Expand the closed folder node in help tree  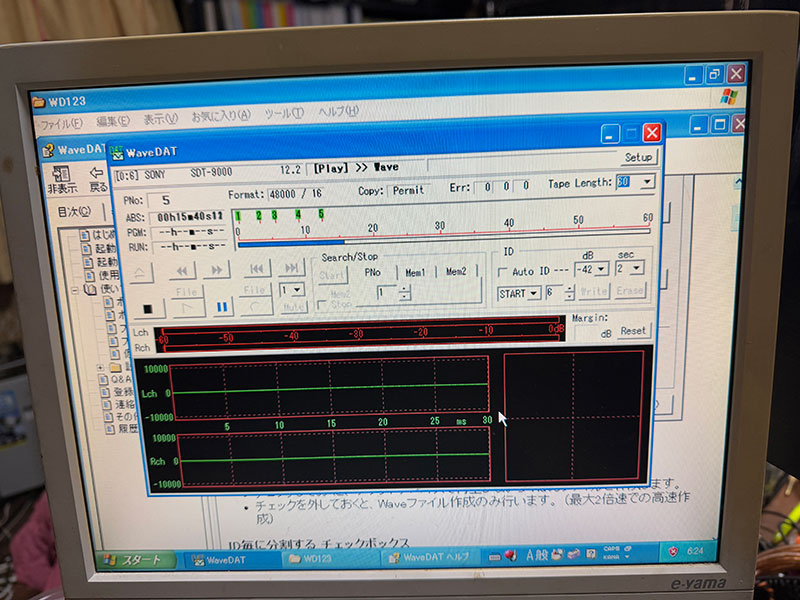tap(100, 367)
